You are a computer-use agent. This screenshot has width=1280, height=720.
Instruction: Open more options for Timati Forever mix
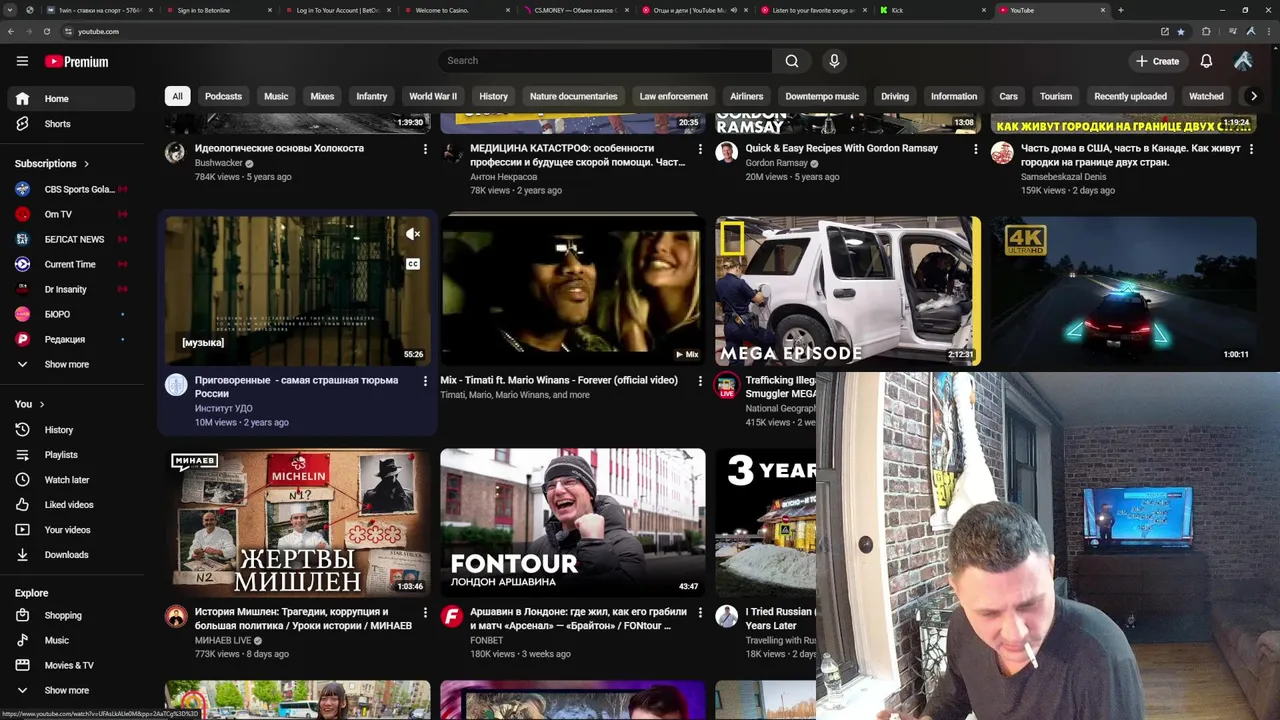(x=700, y=381)
